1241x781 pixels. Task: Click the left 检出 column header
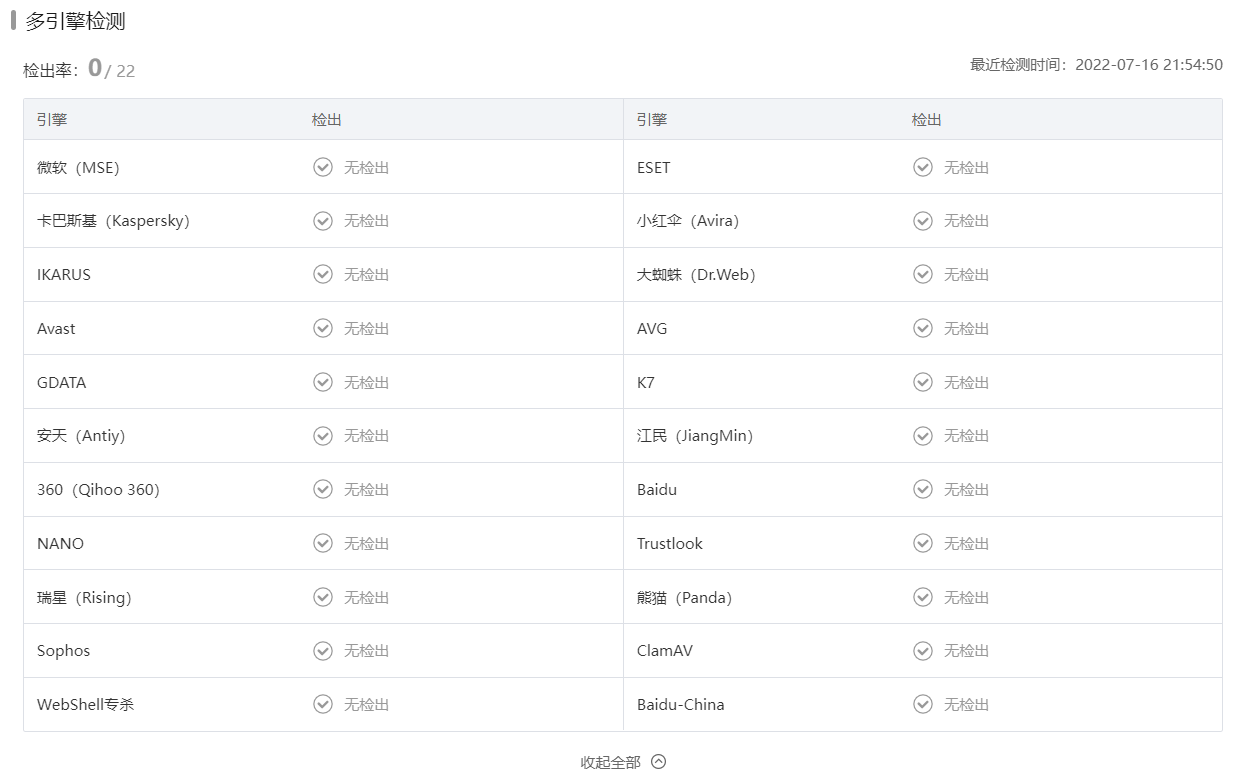(327, 119)
